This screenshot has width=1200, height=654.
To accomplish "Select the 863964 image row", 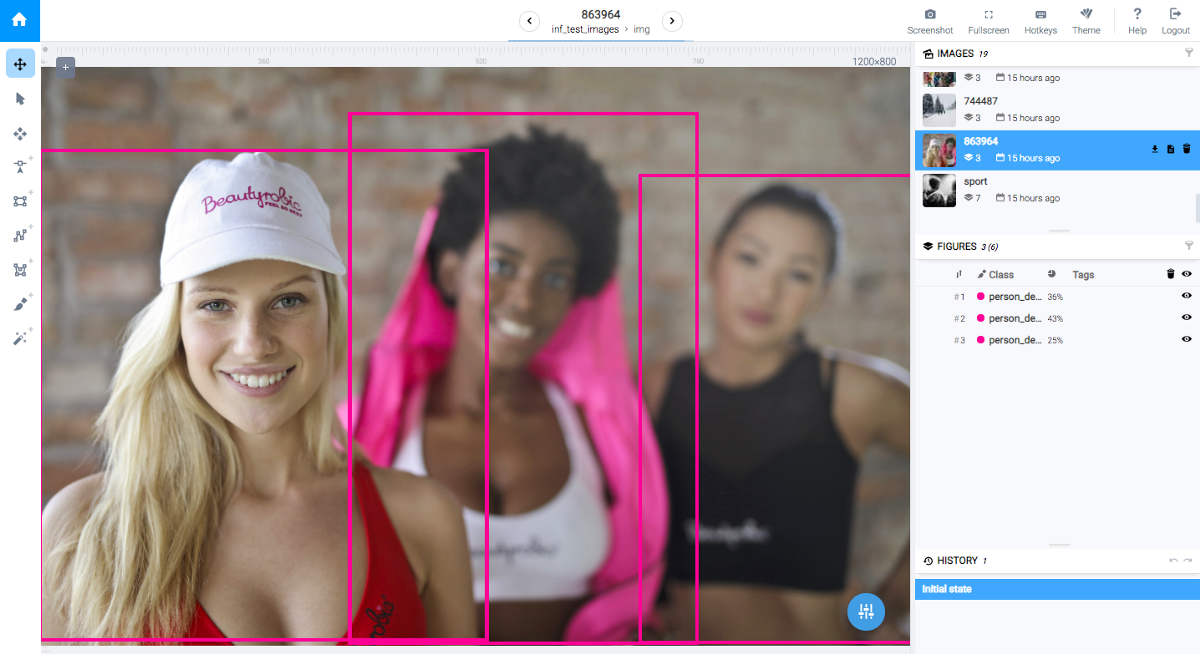I will (x=1057, y=150).
